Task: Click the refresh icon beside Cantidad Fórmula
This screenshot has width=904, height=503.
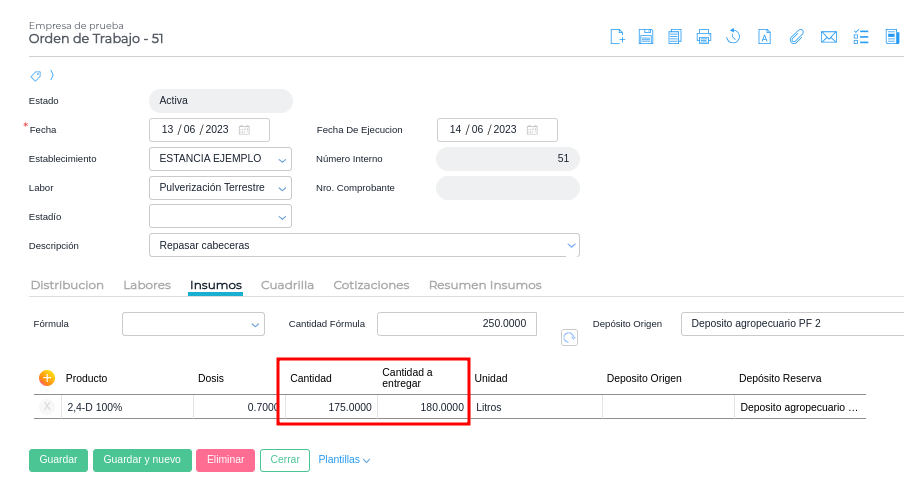Action: pos(569,337)
